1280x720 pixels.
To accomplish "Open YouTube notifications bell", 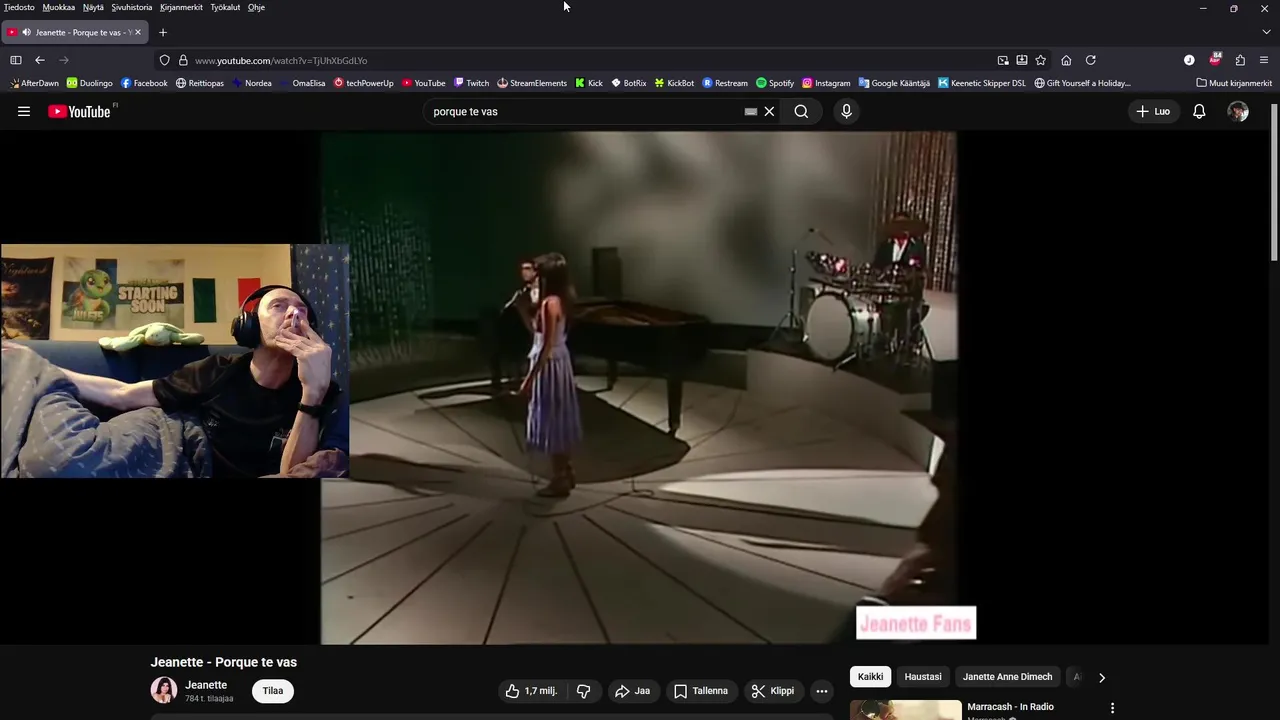I will pyautogui.click(x=1199, y=112).
